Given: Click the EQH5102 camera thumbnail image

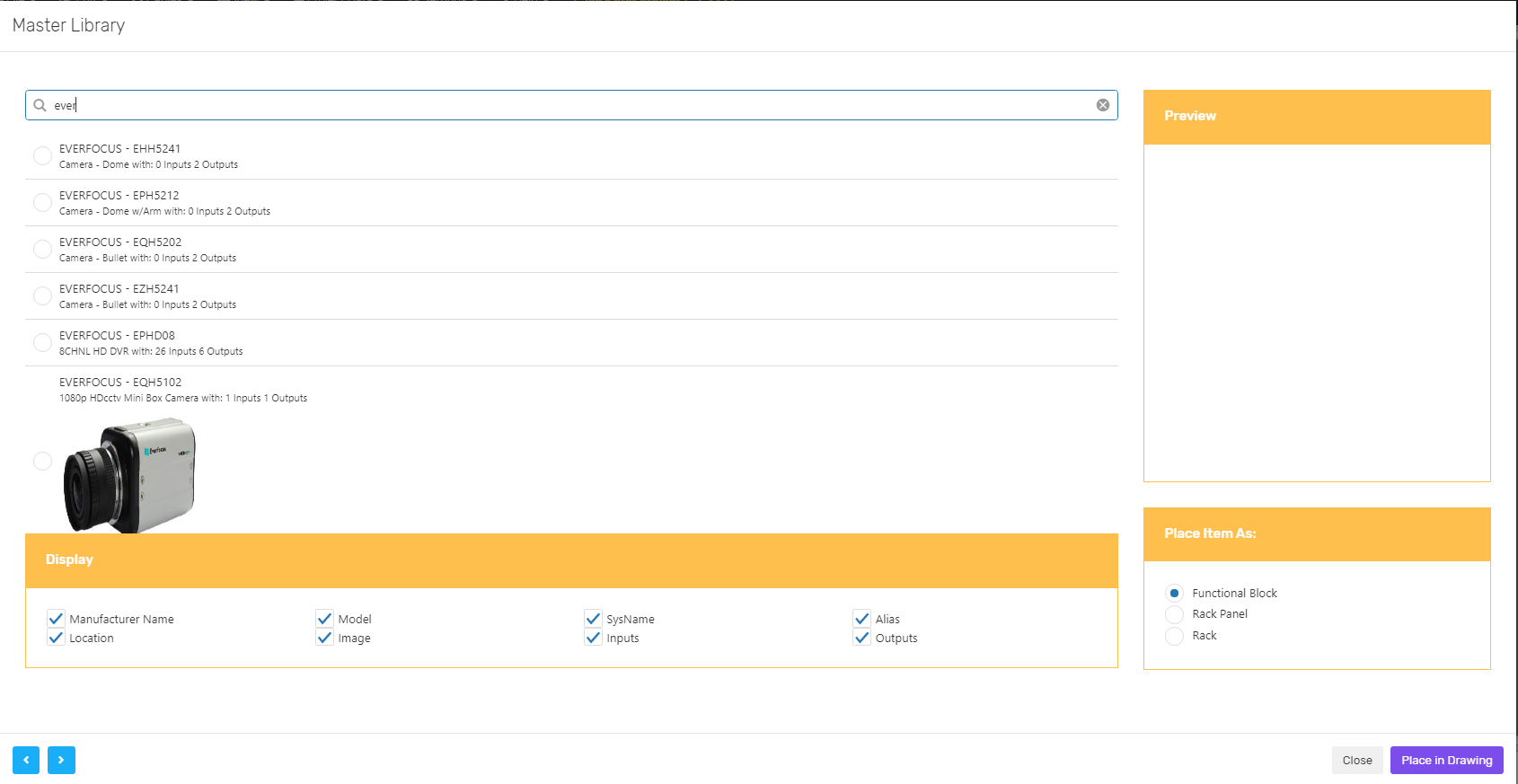Looking at the screenshot, I should click(130, 475).
